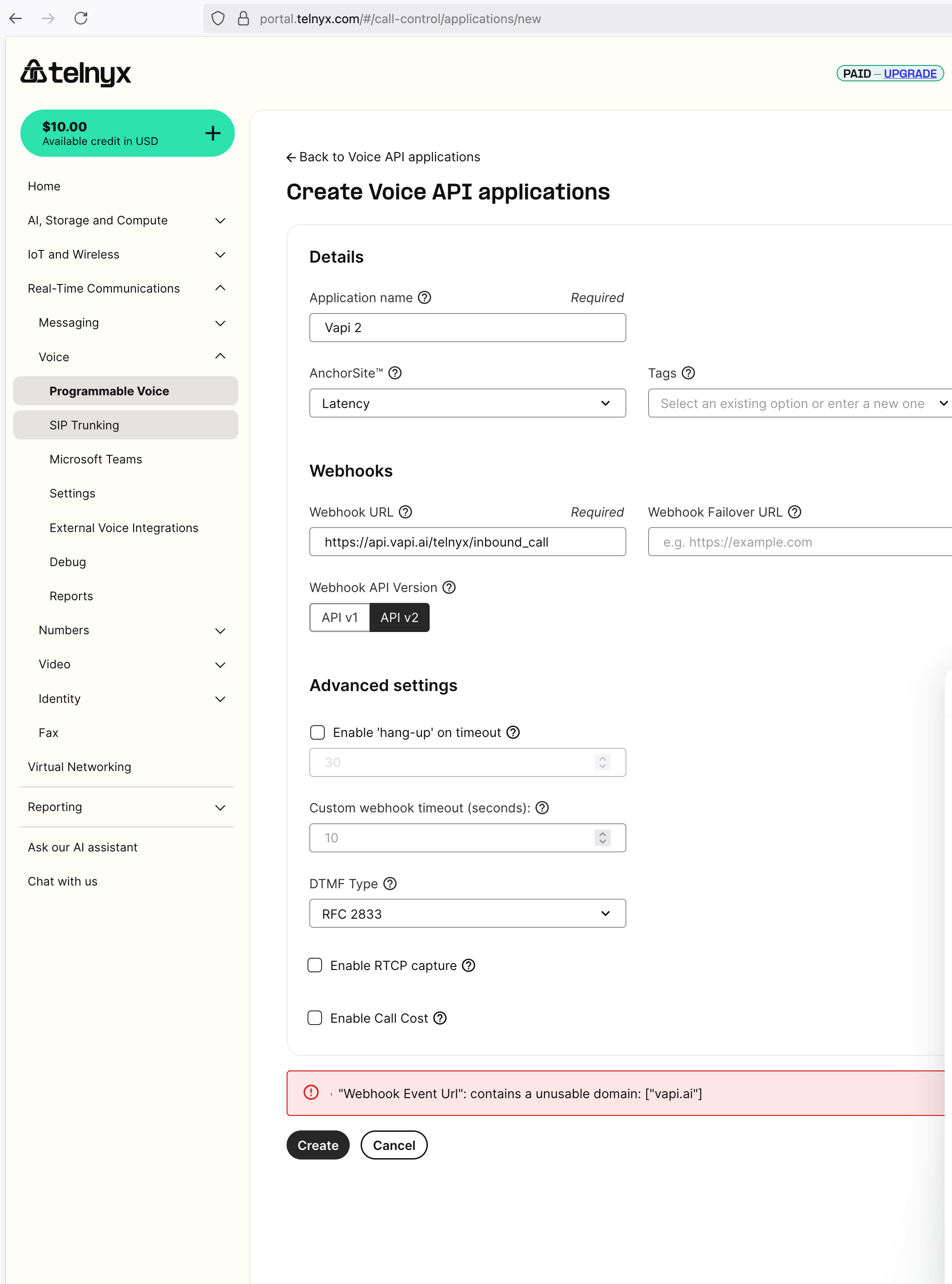Click plus icon to add credit
Screen dimensions: 952x1284
coord(213,133)
